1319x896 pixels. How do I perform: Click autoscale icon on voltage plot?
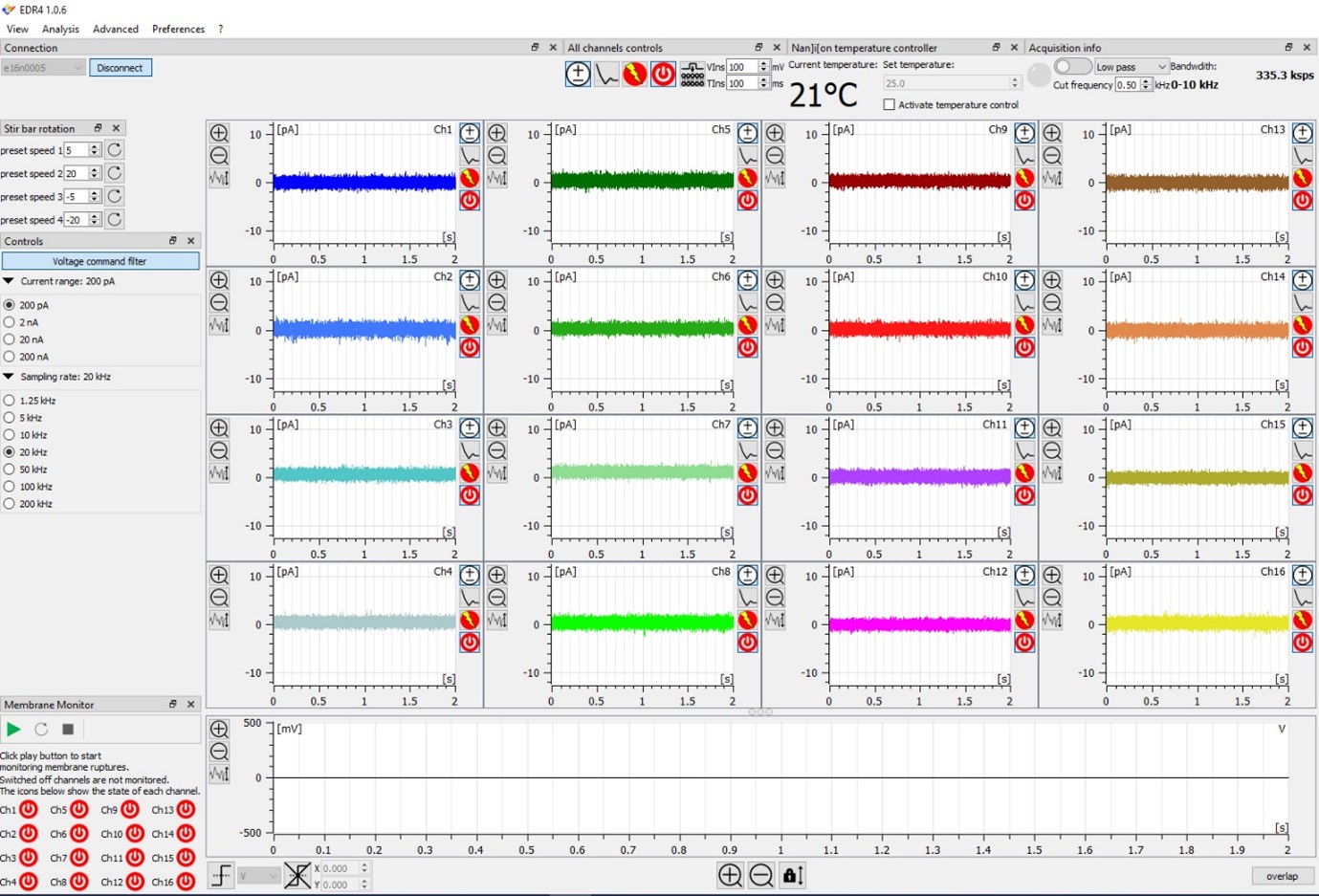point(219,775)
